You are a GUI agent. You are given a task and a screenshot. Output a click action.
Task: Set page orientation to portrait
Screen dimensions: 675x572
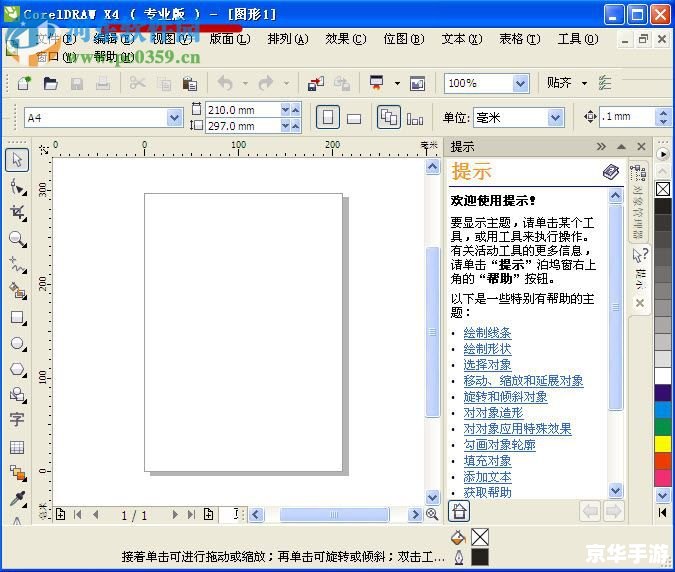pos(327,118)
